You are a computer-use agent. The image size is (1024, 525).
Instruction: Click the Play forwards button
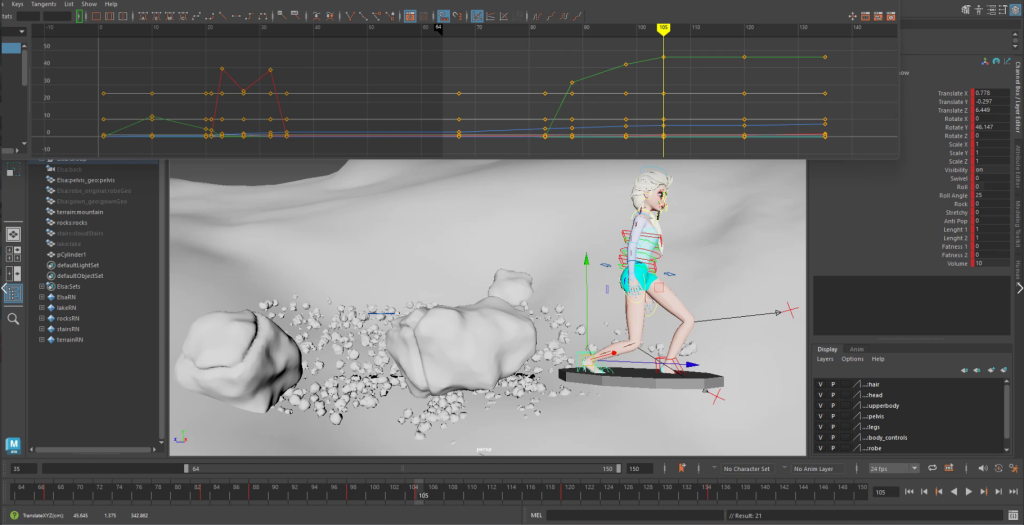[x=968, y=492]
